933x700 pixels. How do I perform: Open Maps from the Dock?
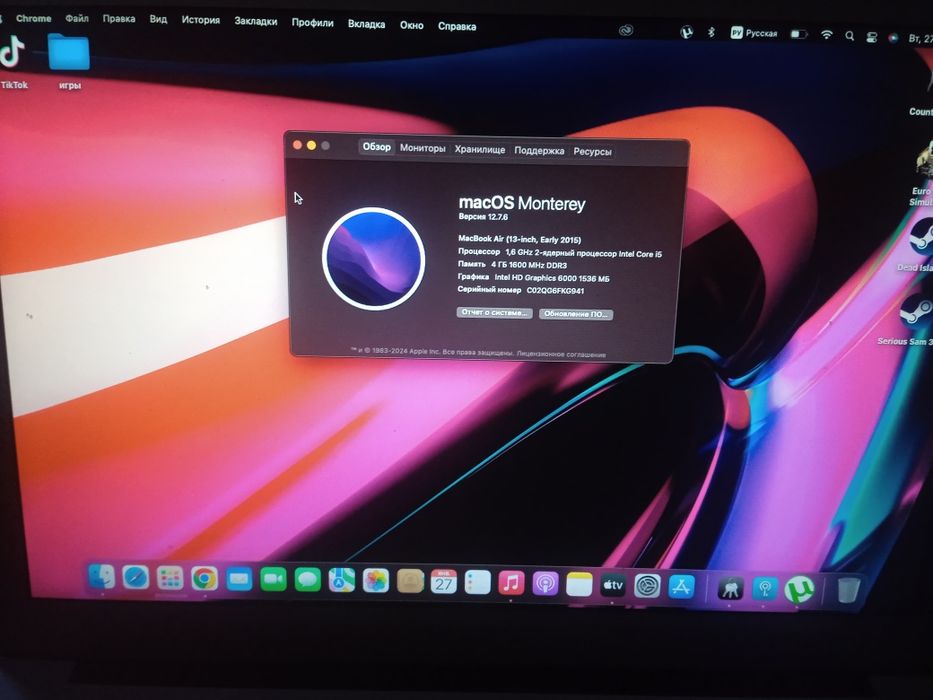pos(342,580)
